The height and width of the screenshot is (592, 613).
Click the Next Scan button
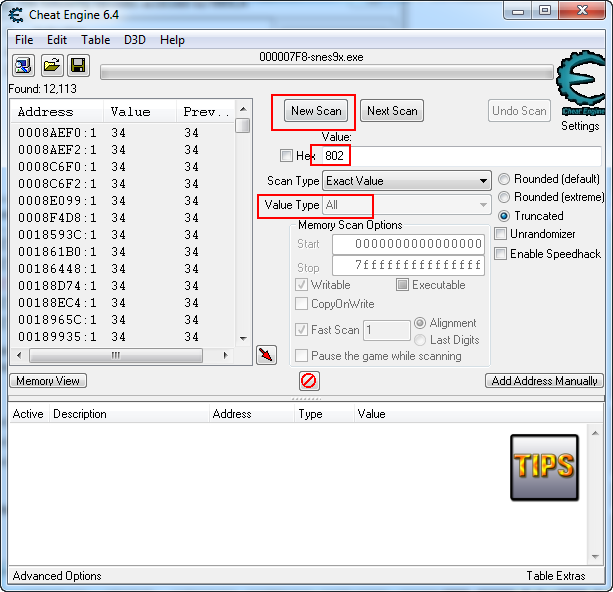point(392,111)
